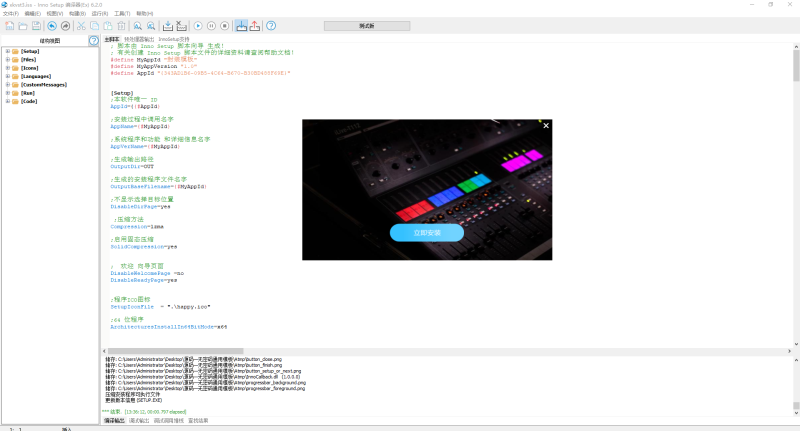800x431 pixels.
Task: Click the Help question mark toolbar icon
Action: pos(271,26)
